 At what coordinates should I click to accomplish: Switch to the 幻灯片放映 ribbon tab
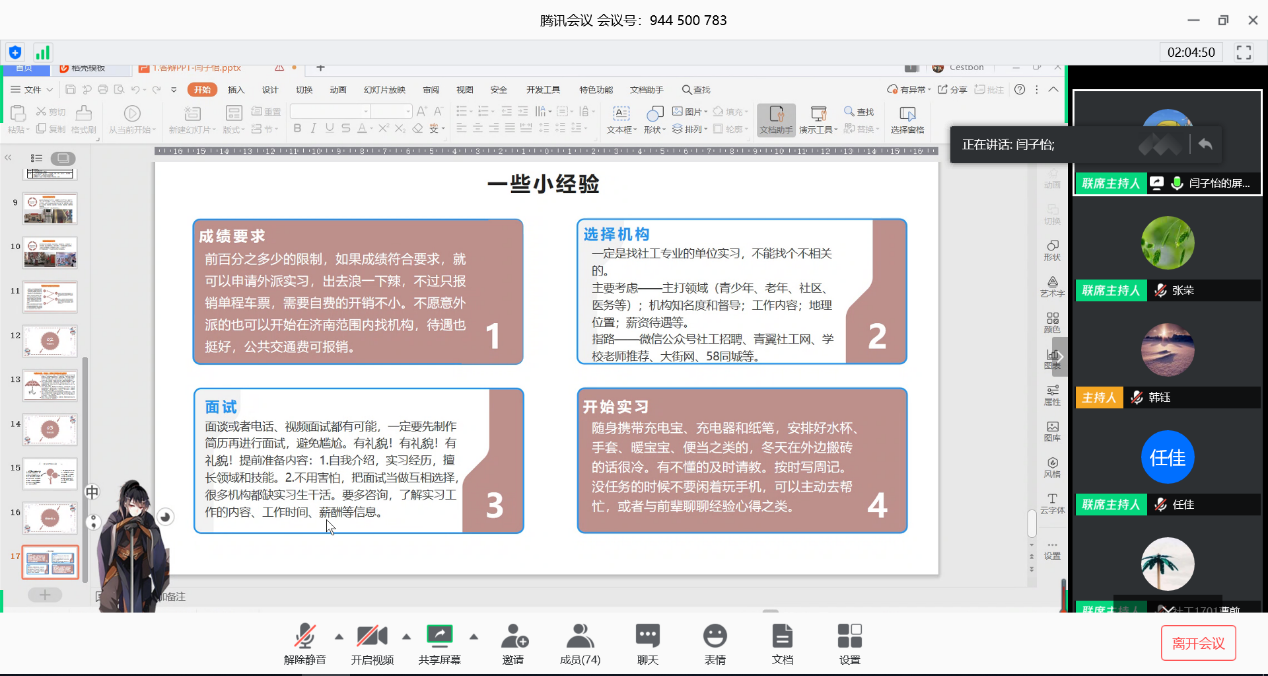tap(384, 90)
